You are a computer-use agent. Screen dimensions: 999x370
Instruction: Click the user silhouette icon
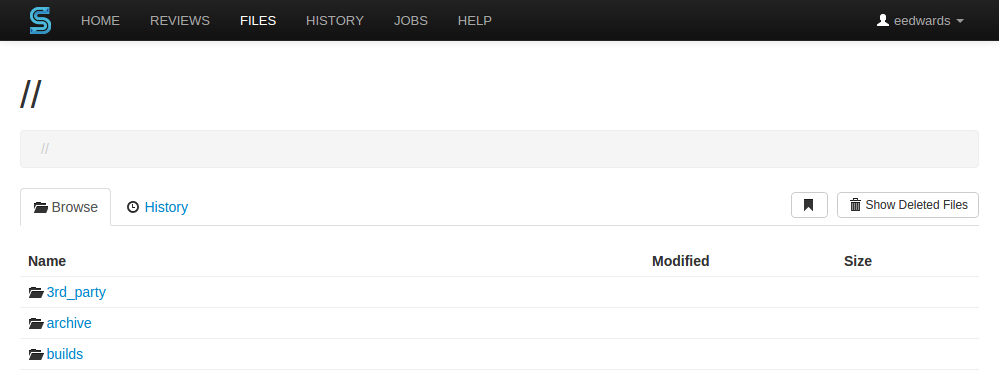click(x=883, y=20)
